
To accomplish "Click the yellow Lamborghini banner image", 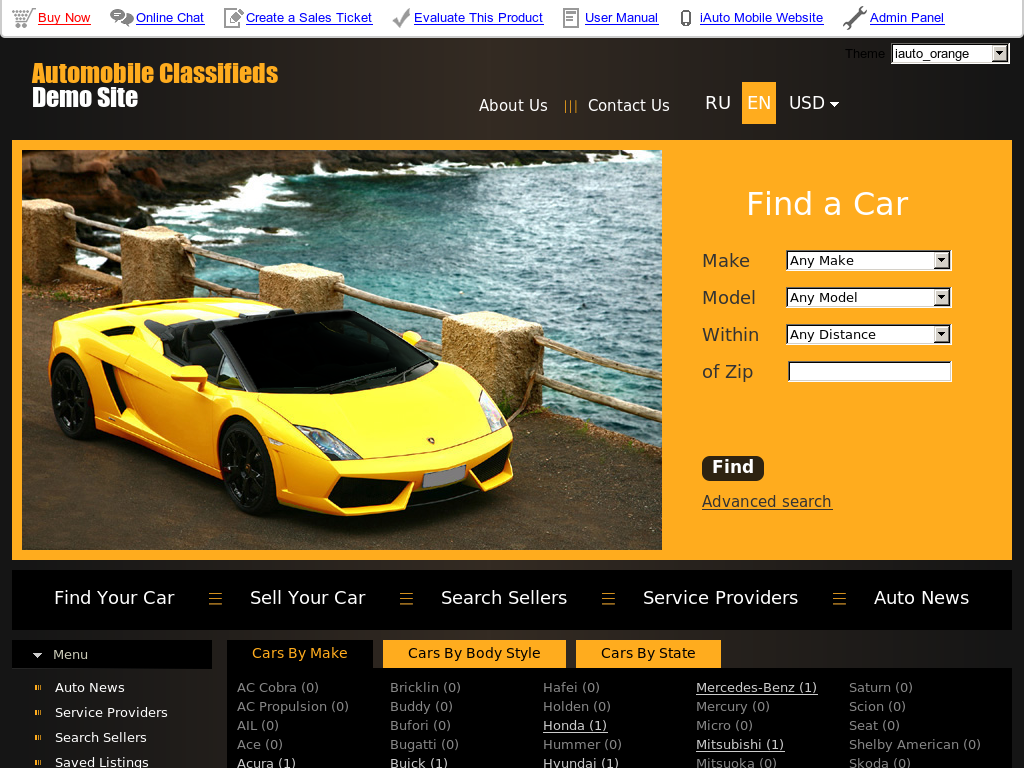I will (341, 350).
